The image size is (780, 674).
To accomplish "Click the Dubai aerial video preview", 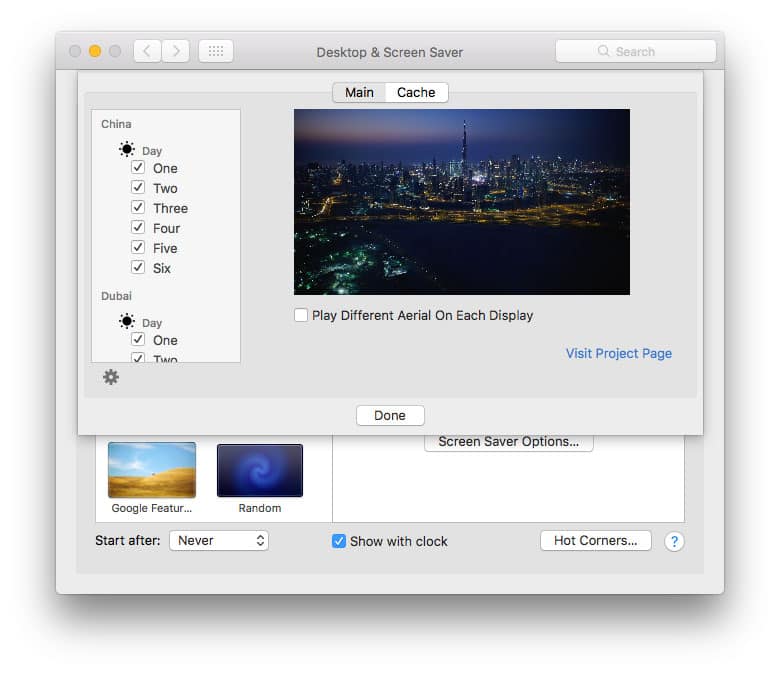I will [x=461, y=202].
